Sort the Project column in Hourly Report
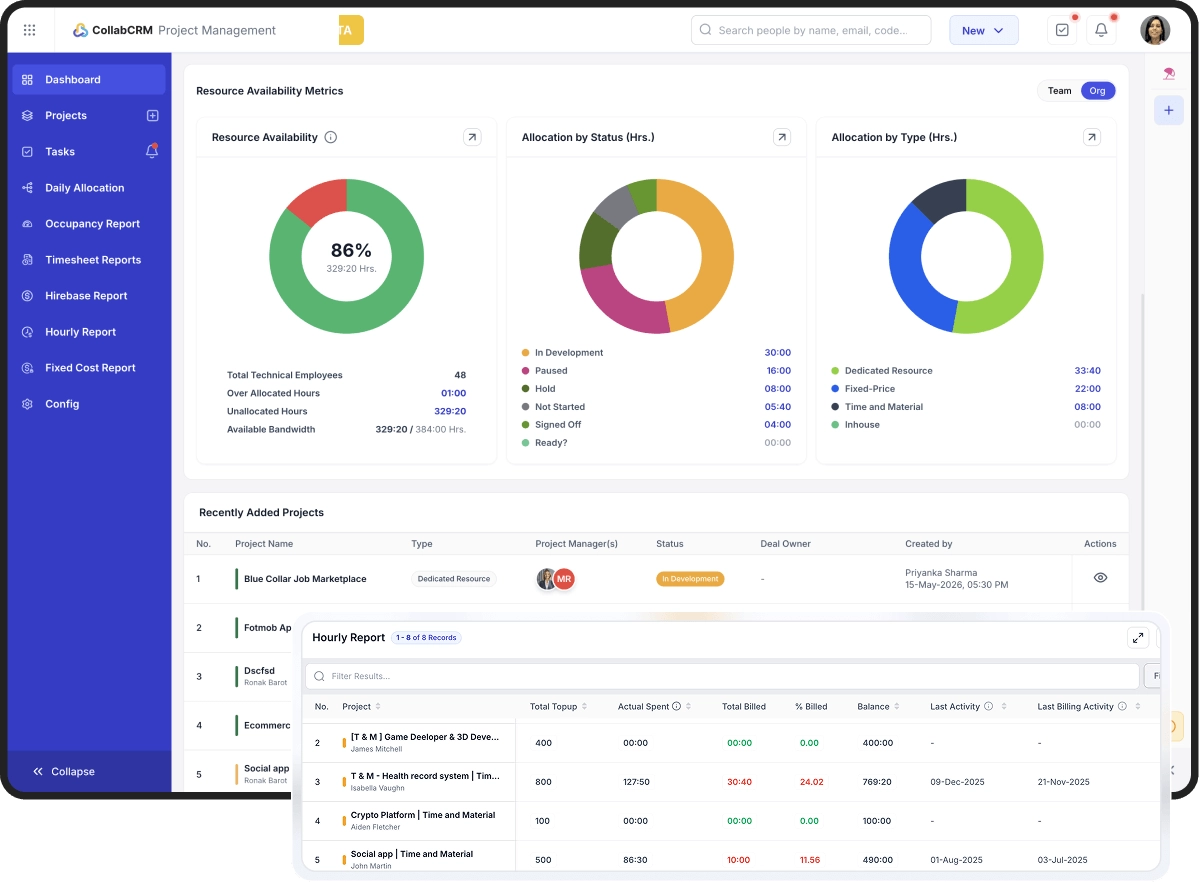Image resolution: width=1199 pixels, height=883 pixels. pos(376,706)
